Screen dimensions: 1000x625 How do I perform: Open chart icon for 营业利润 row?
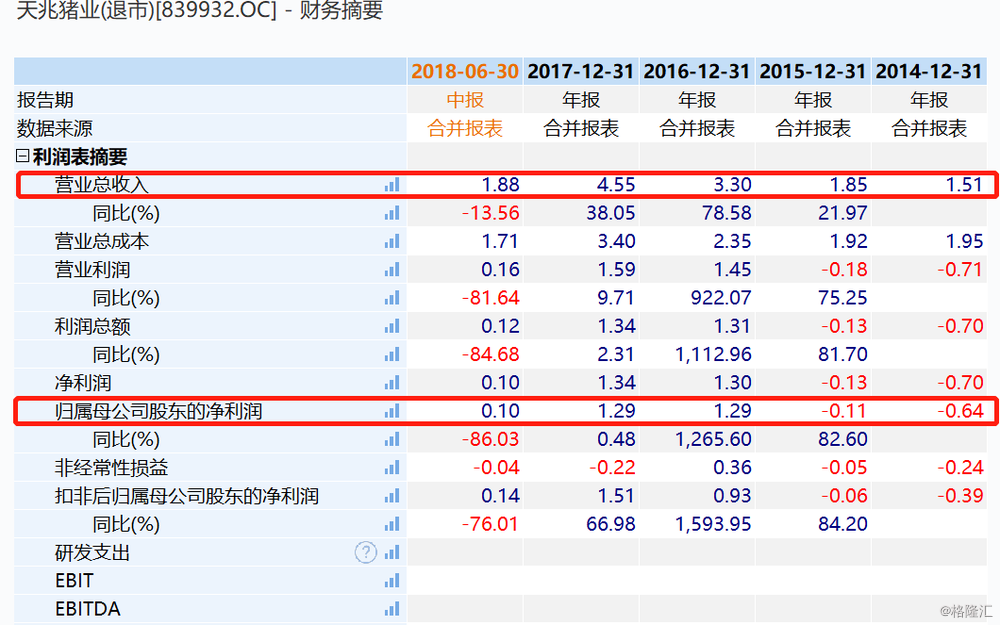point(392,270)
